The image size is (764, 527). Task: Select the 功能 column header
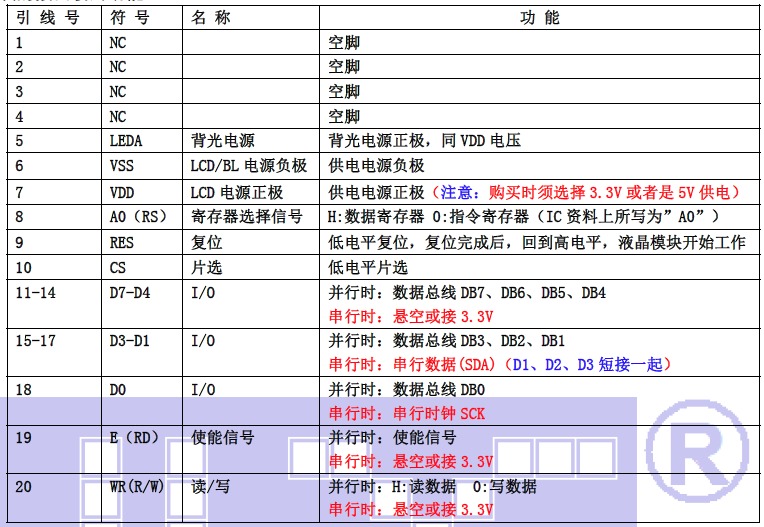540,19
